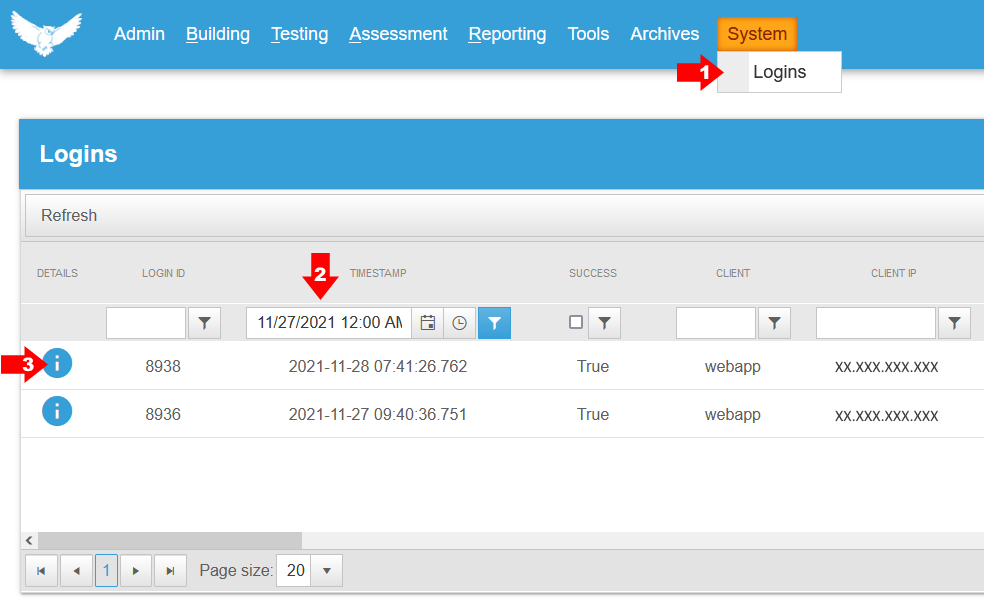The image size is (984, 613).
Task: Open the Timestamp clock time picker
Action: coord(459,322)
